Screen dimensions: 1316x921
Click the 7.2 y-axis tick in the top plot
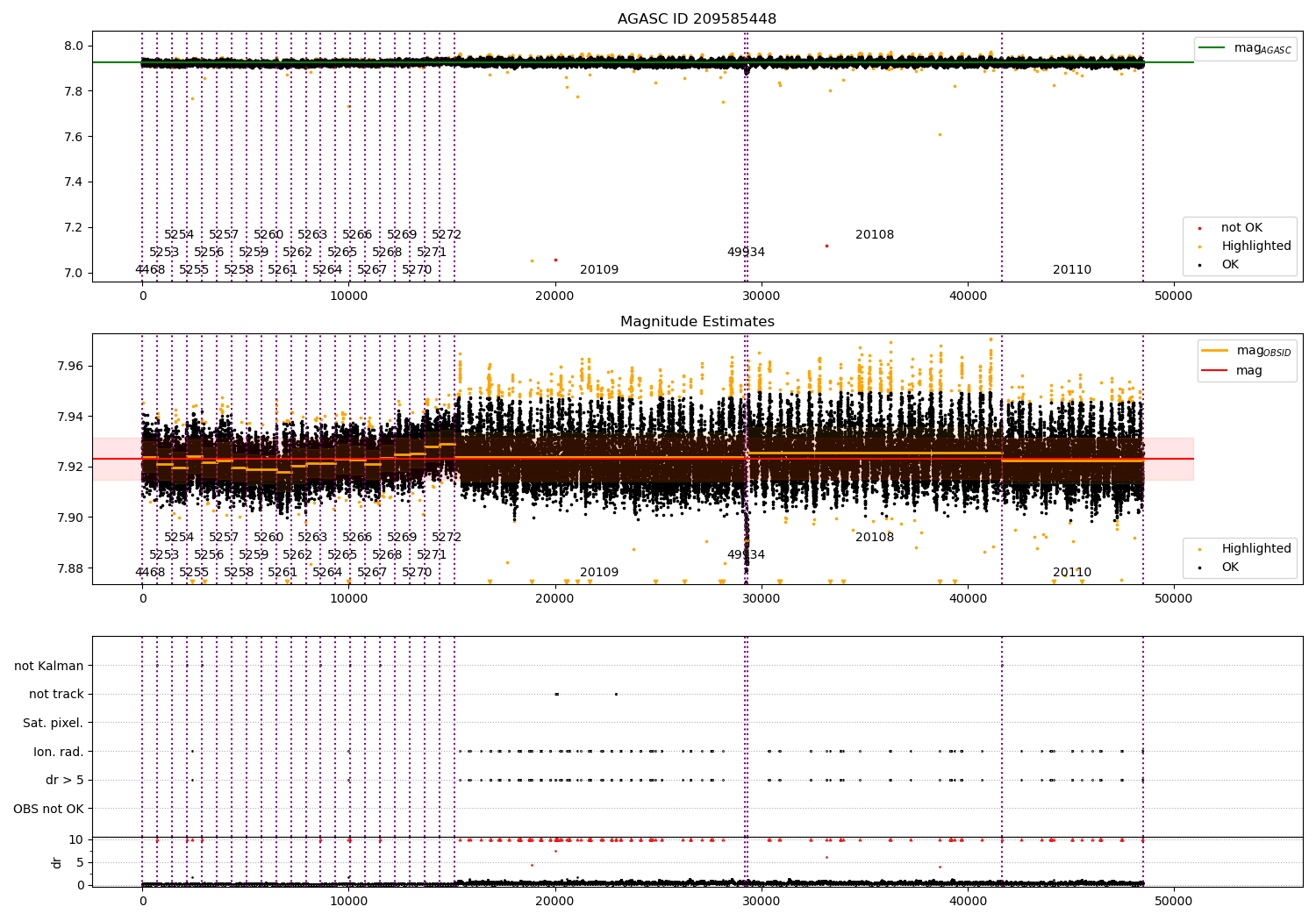pos(74,227)
